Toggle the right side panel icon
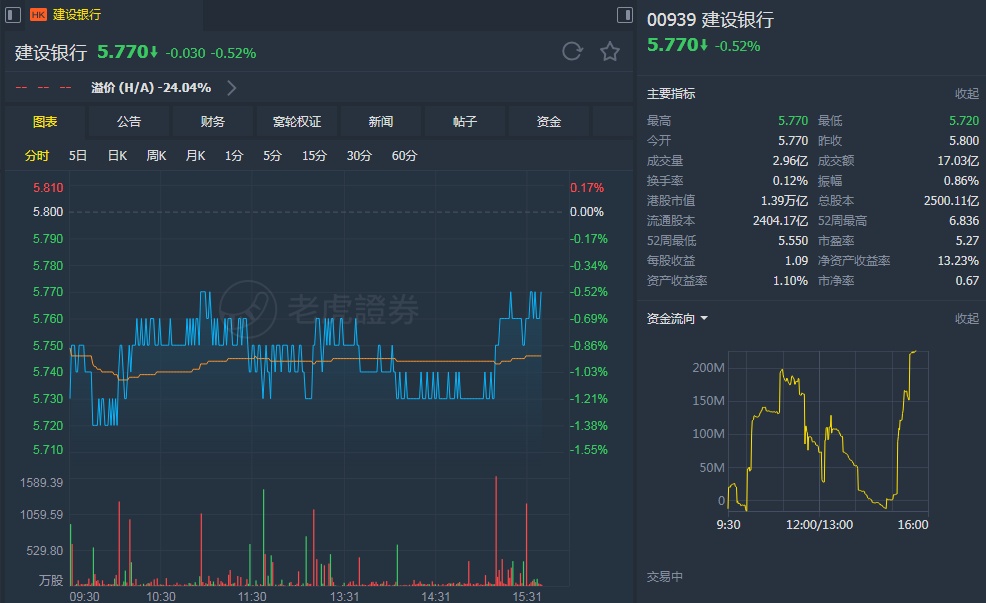This screenshot has width=986, height=603. point(624,14)
